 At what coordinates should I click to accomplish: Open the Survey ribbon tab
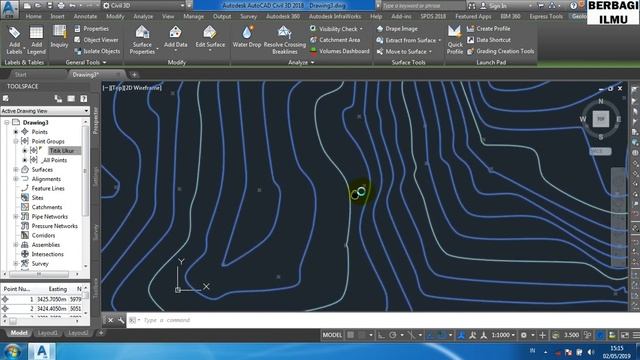[249, 16]
